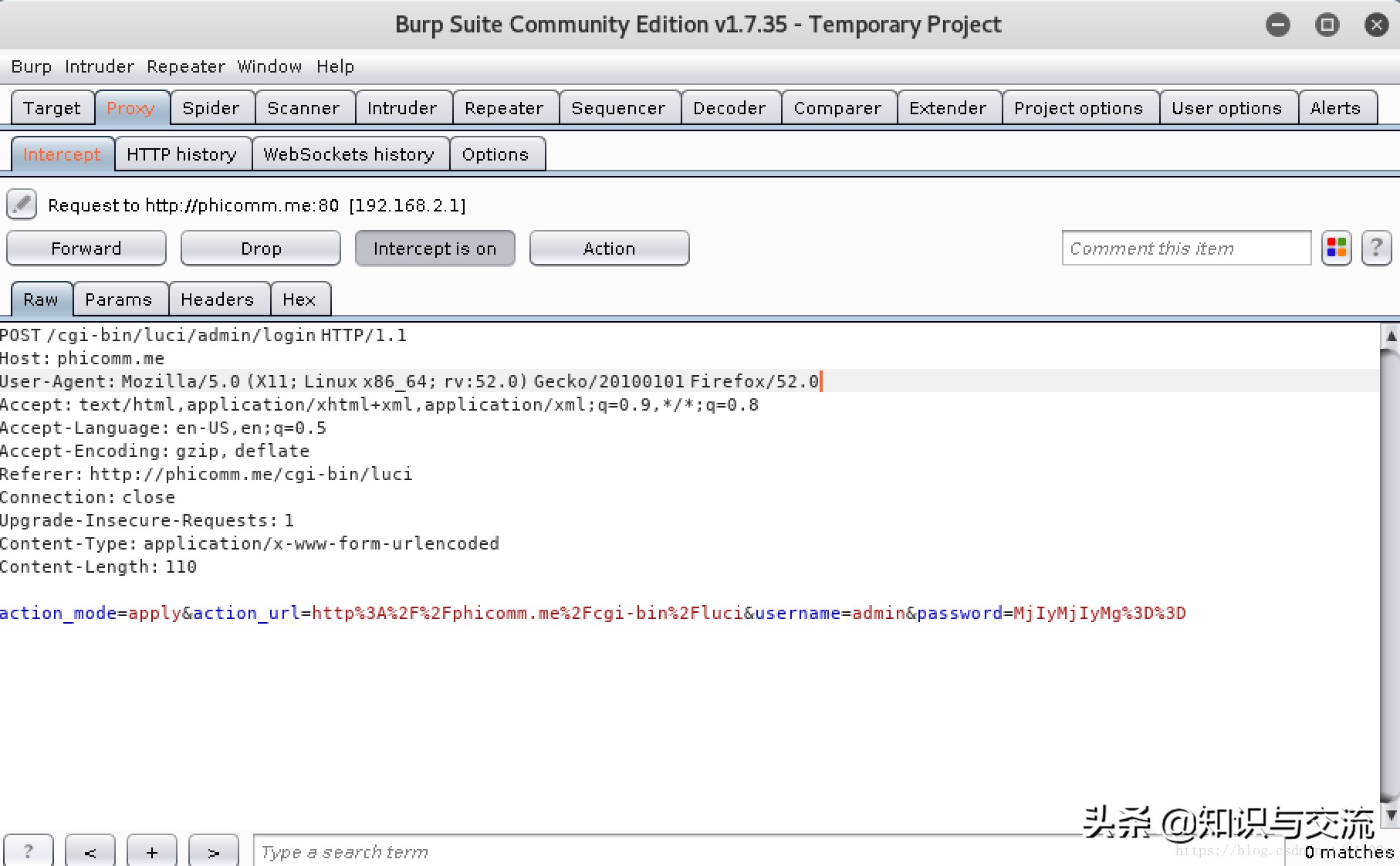
Task: Open the Intruder menu in menu bar
Action: click(100, 66)
